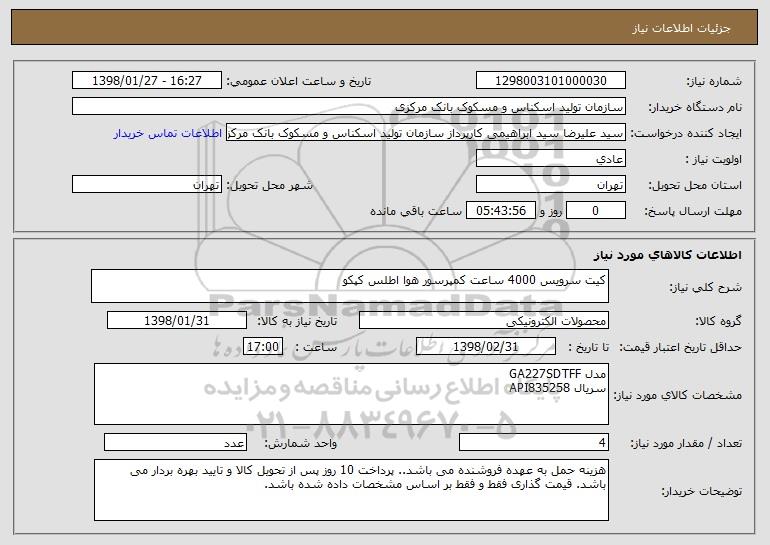Click the label تا تاریخ
The height and width of the screenshot is (545, 770).
coord(588,347)
